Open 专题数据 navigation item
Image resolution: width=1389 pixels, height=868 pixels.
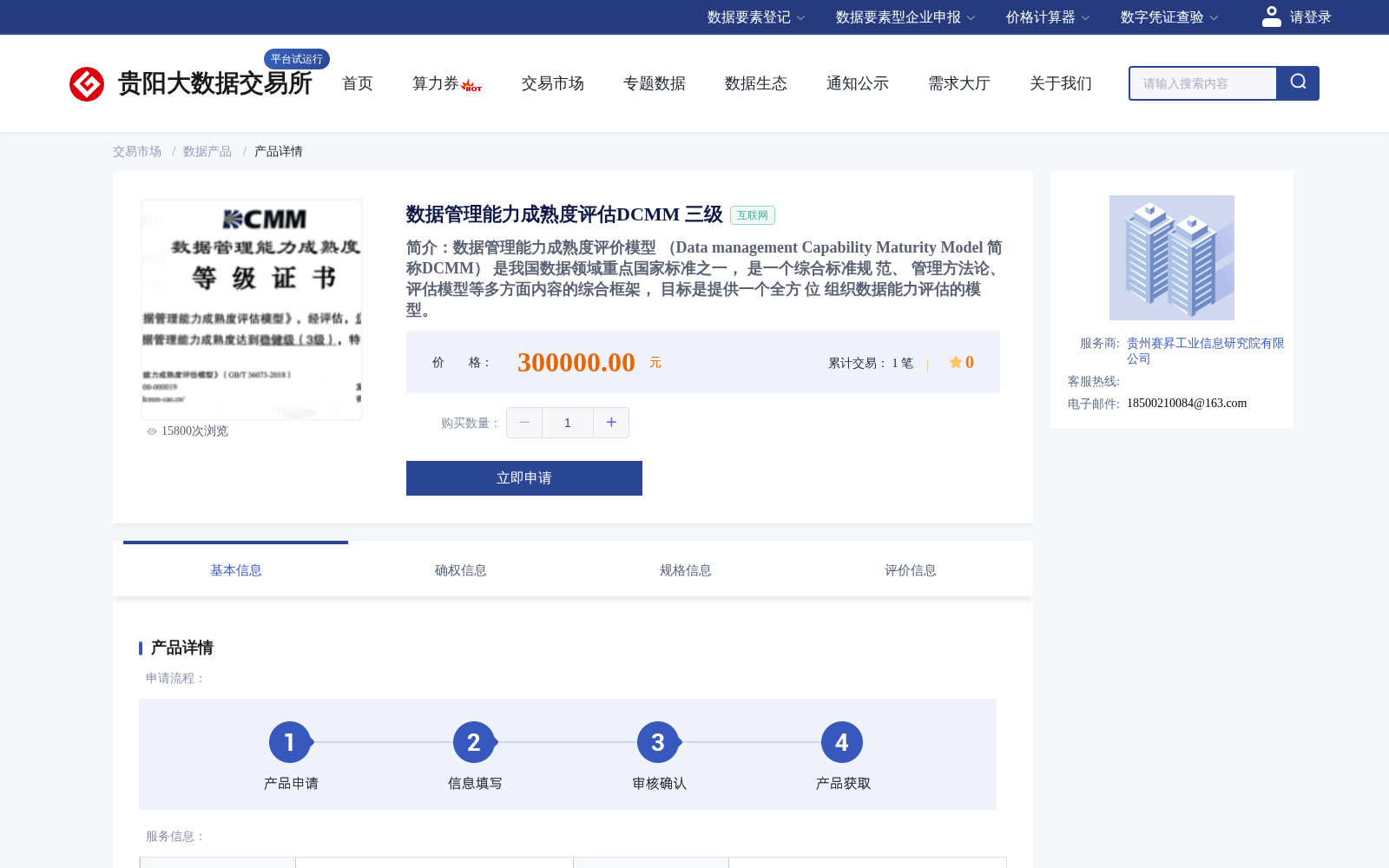click(655, 83)
